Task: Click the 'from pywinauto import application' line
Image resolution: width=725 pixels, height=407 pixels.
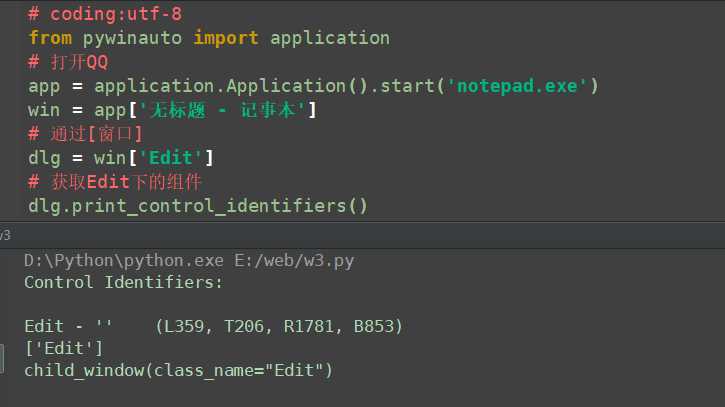Action: 209,38
